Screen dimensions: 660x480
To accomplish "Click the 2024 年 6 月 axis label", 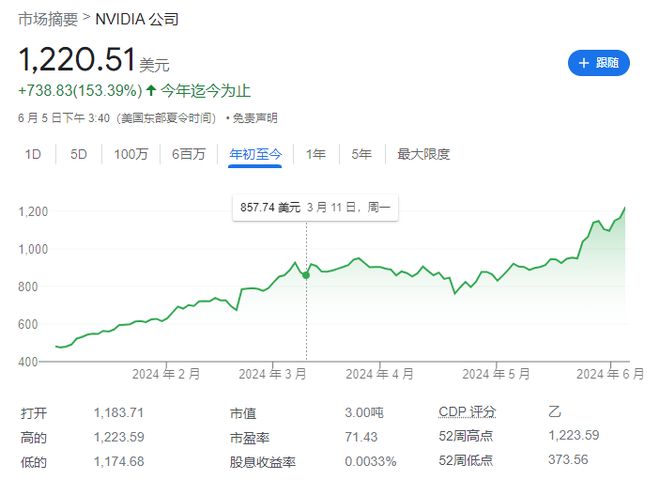I will point(610,374).
